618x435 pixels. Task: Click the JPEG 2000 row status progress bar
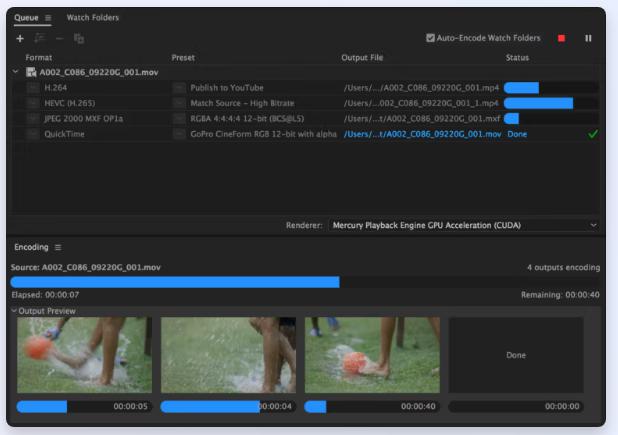point(551,119)
